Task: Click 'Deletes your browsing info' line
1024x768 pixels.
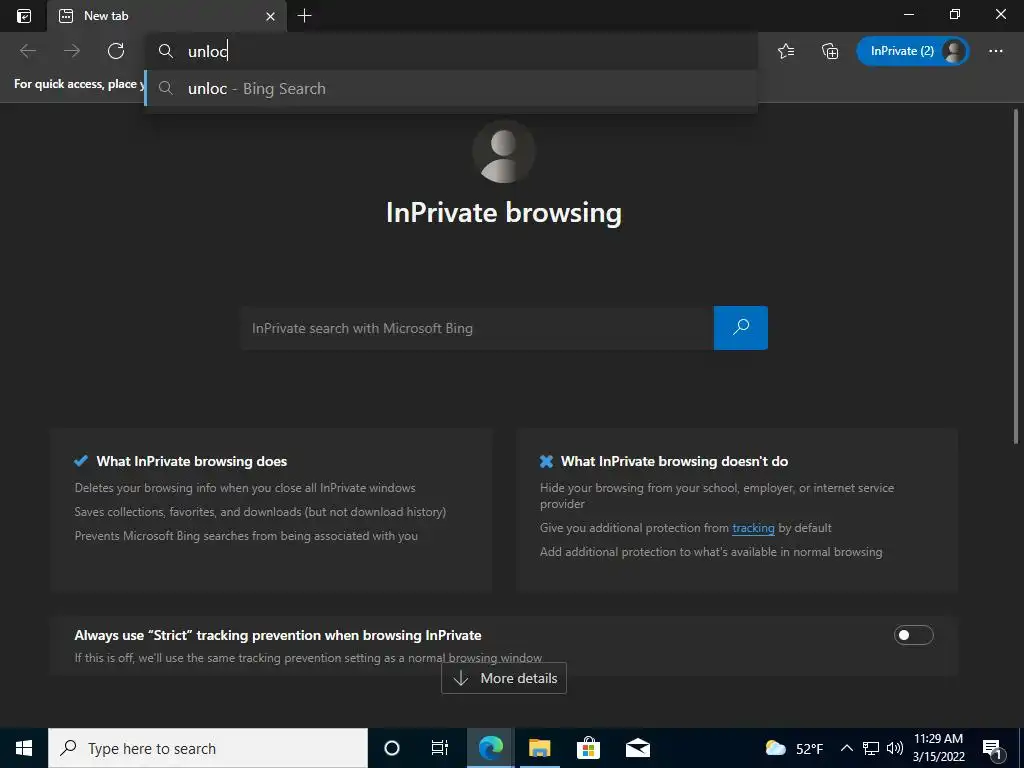Action: pyautogui.click(x=245, y=488)
